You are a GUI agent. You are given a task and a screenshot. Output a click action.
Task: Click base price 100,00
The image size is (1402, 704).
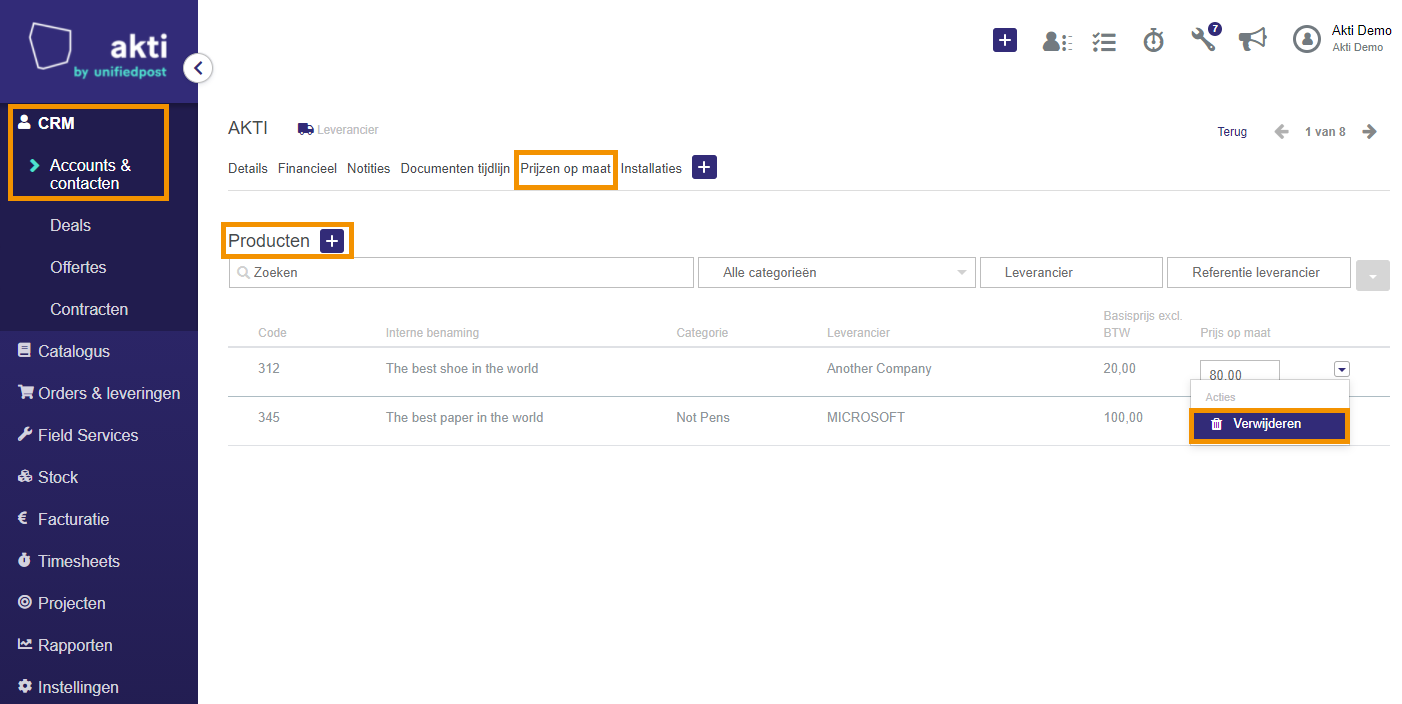pos(1123,418)
